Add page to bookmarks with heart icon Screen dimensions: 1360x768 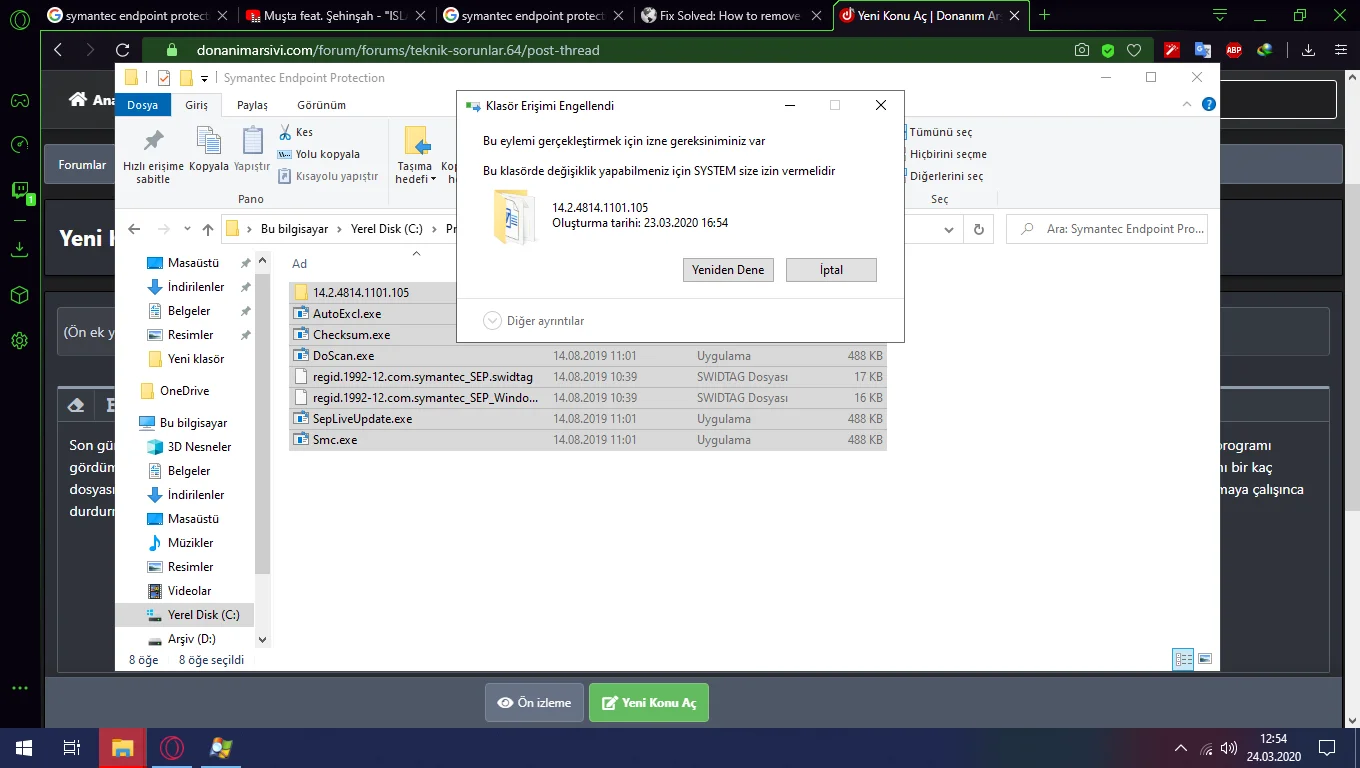point(1134,50)
